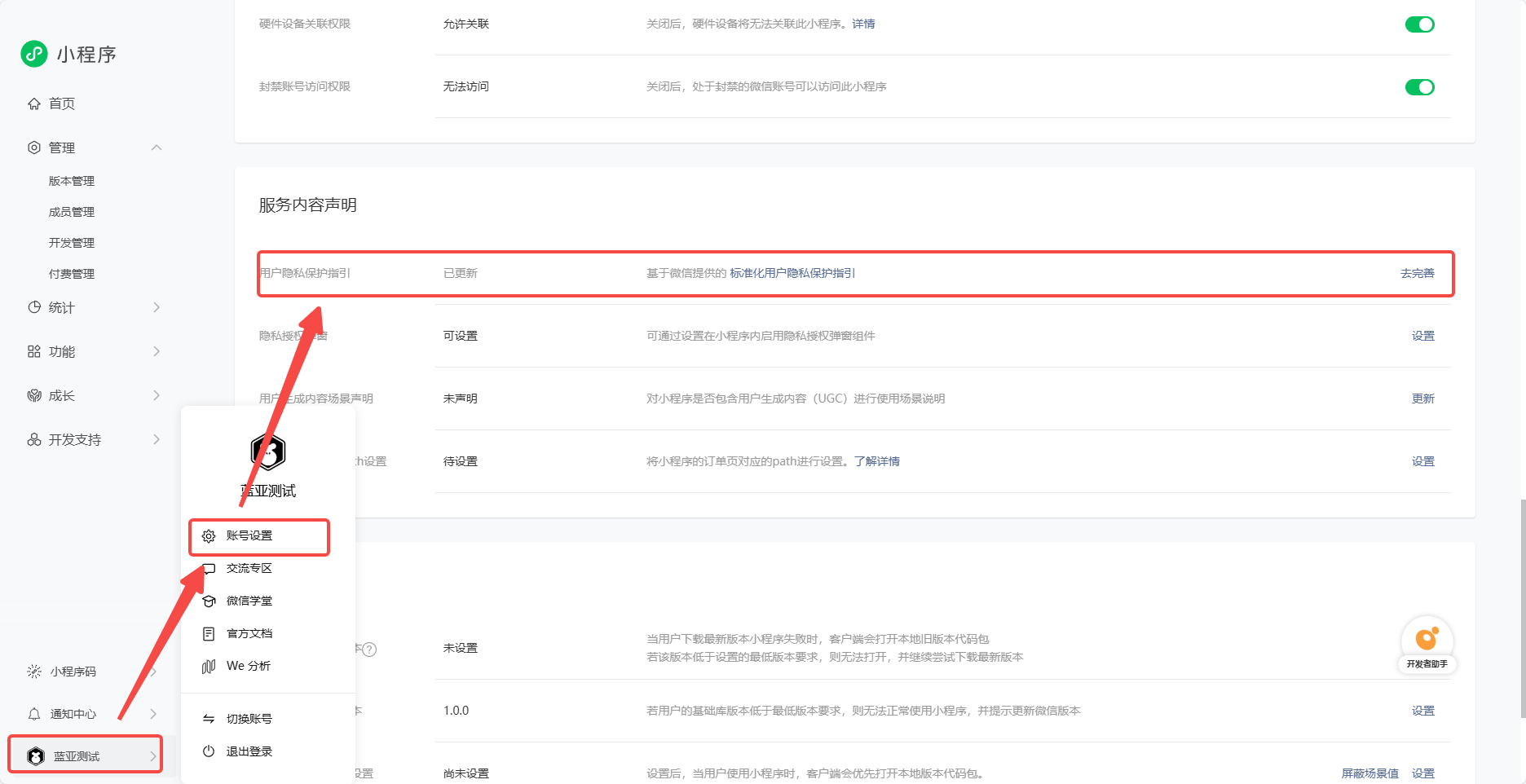Viewport: 1526px width, 784px height.
Task: Select 切换账号 in the popup menu
Action: [x=249, y=719]
